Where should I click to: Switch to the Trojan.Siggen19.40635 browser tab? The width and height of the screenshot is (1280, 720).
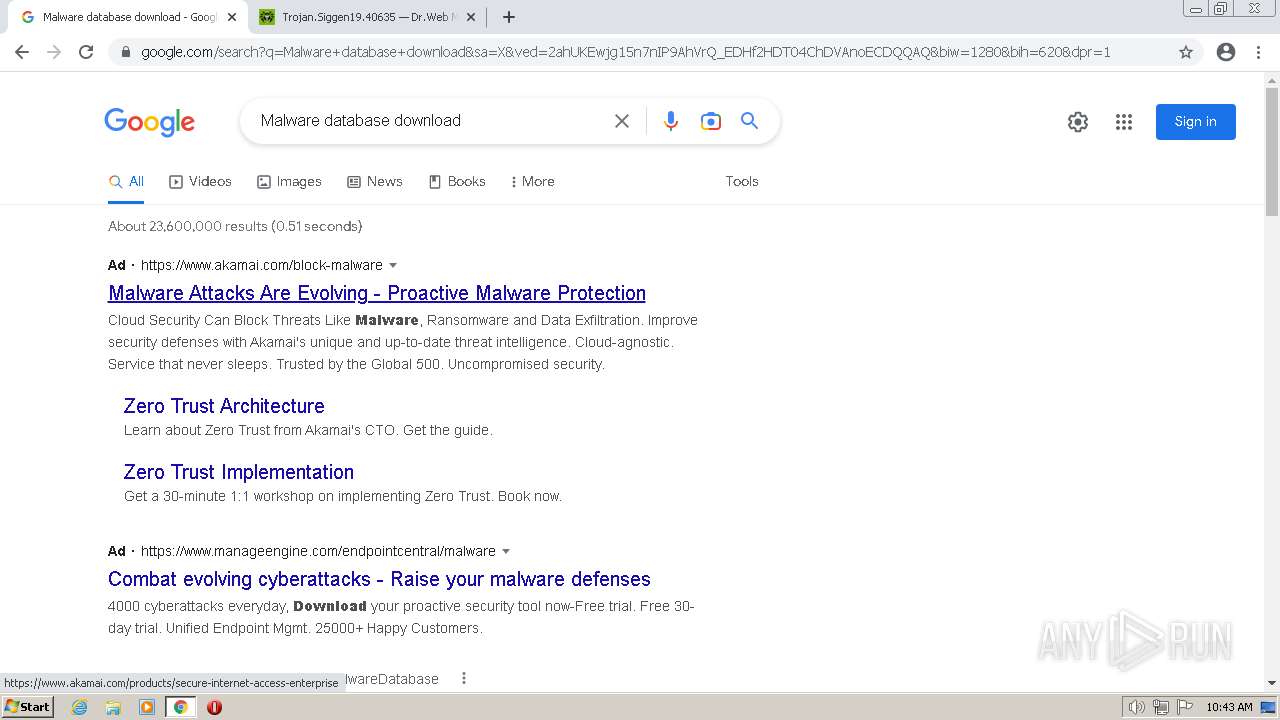[368, 17]
